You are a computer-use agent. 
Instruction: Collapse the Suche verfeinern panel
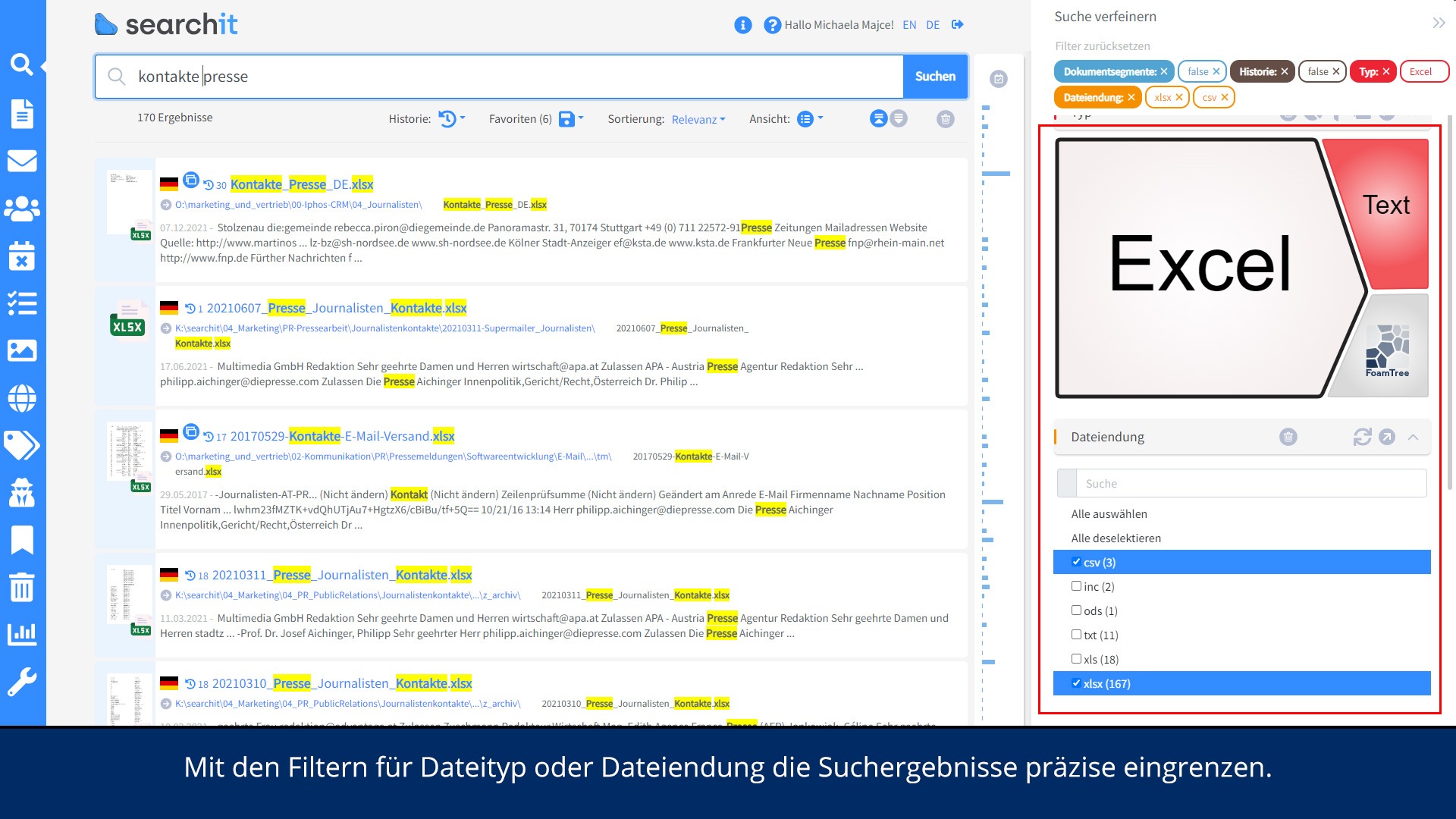point(1439,23)
